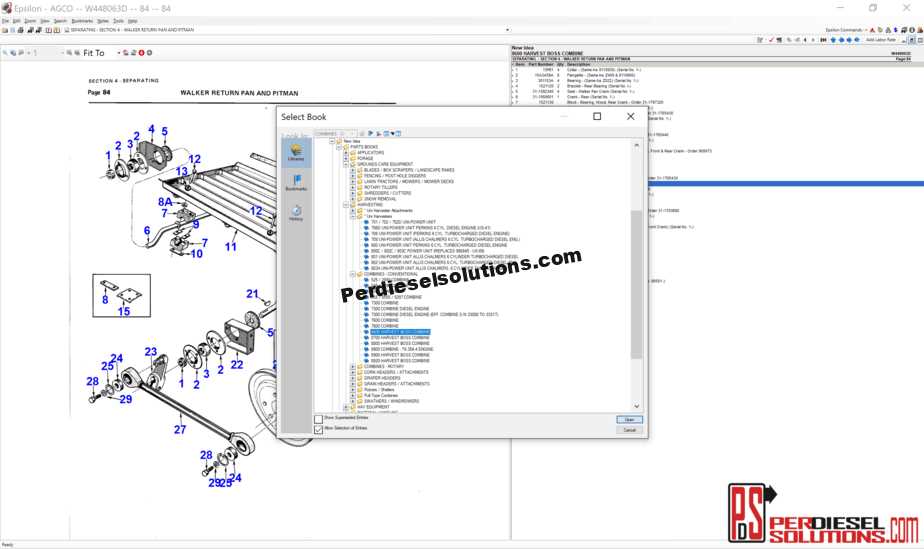Expand the SNOW REMOVAL folder
The width and height of the screenshot is (924, 549).
coord(352,199)
